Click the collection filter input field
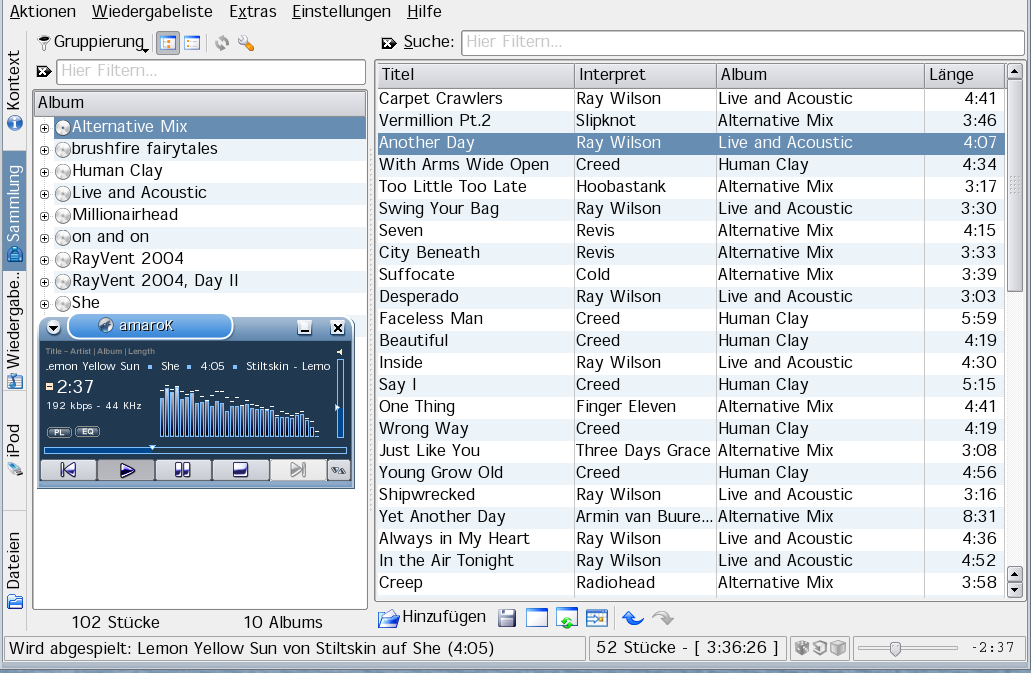This screenshot has height=673, width=1031. [210, 71]
